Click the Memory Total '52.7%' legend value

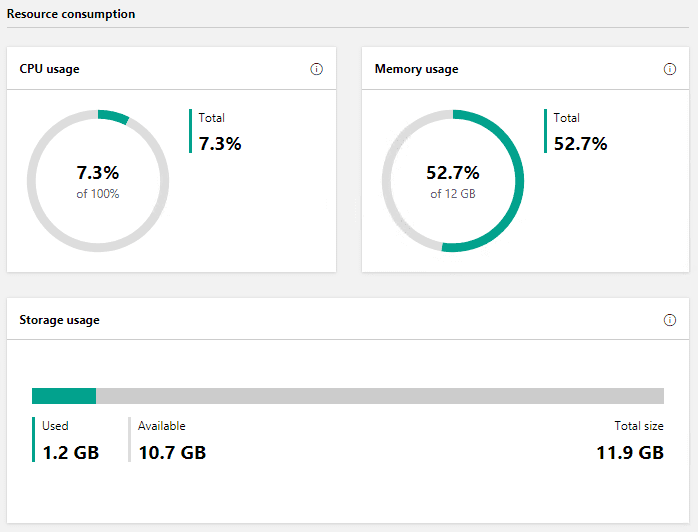[580, 143]
